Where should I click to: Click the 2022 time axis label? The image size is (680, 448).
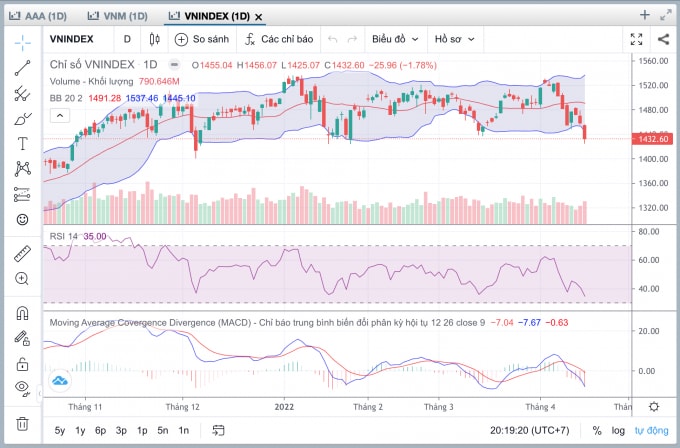pos(284,407)
